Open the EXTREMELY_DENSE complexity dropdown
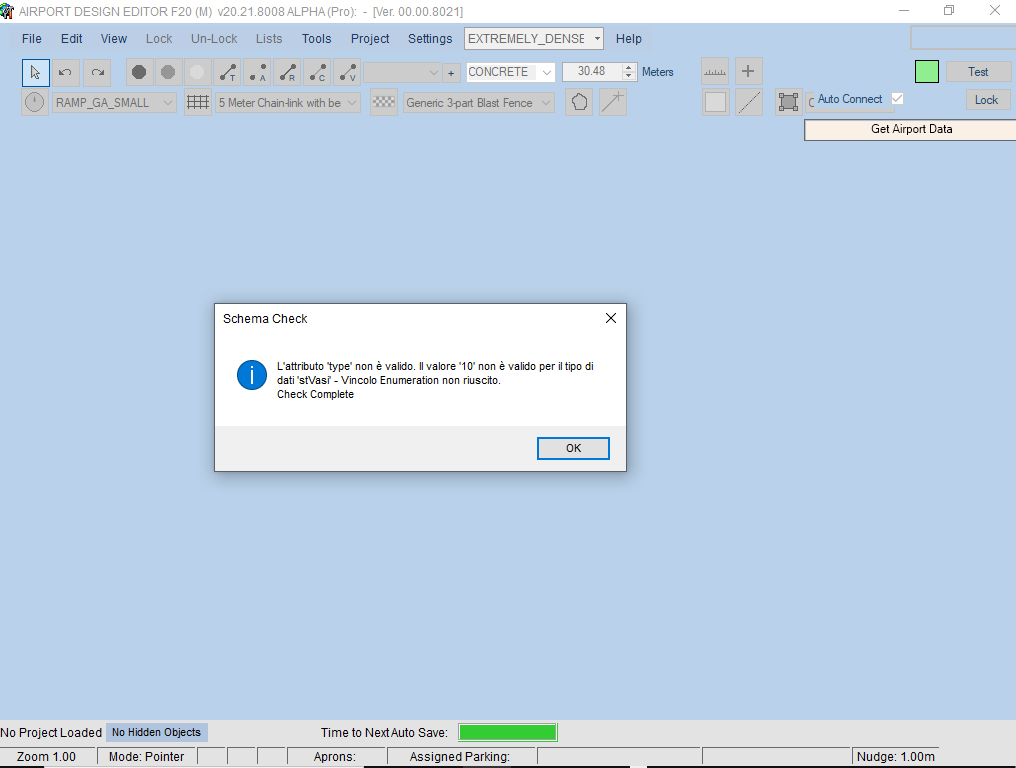1016x768 pixels. (534, 39)
